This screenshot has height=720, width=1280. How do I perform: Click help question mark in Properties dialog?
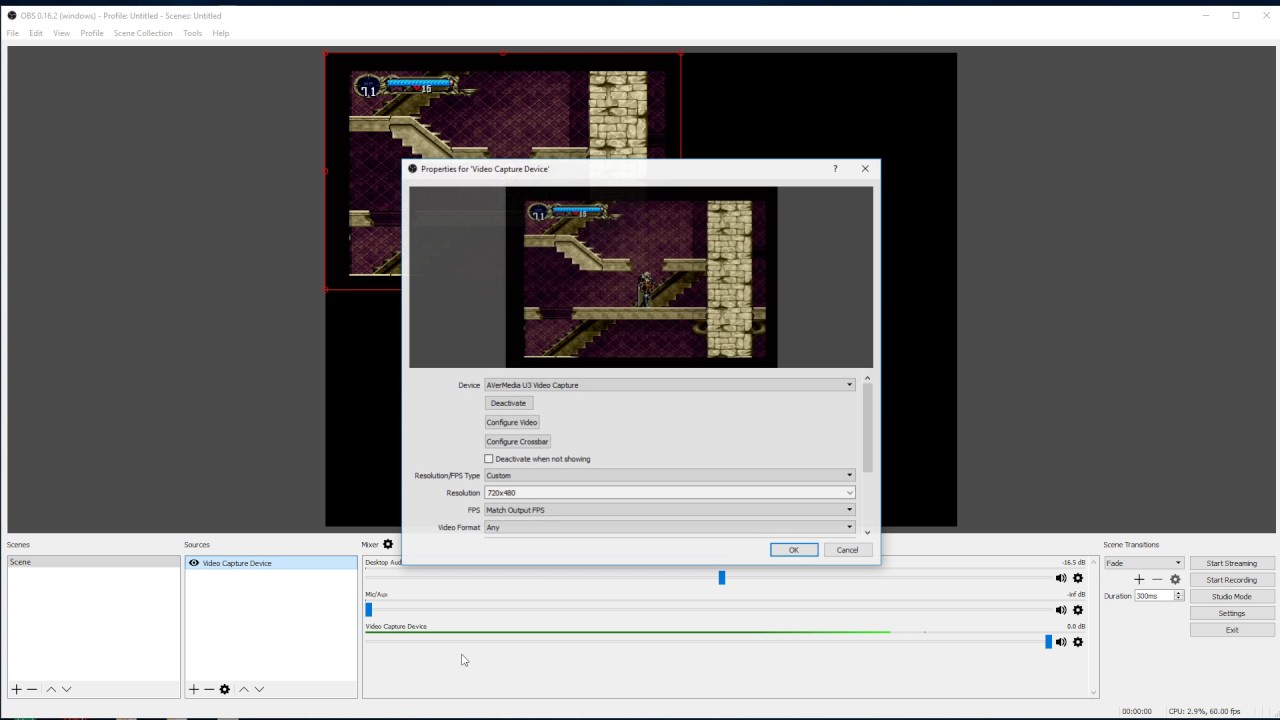[x=835, y=169]
